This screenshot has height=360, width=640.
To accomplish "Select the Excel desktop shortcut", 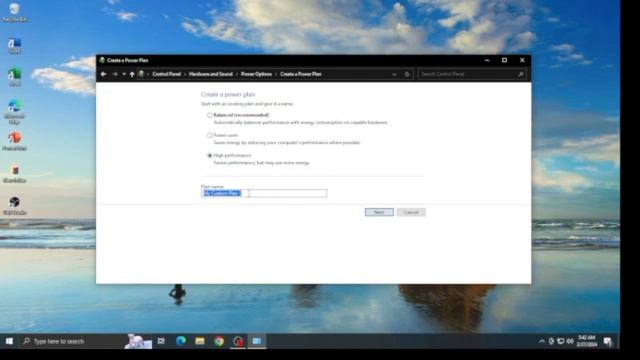I will point(15,77).
